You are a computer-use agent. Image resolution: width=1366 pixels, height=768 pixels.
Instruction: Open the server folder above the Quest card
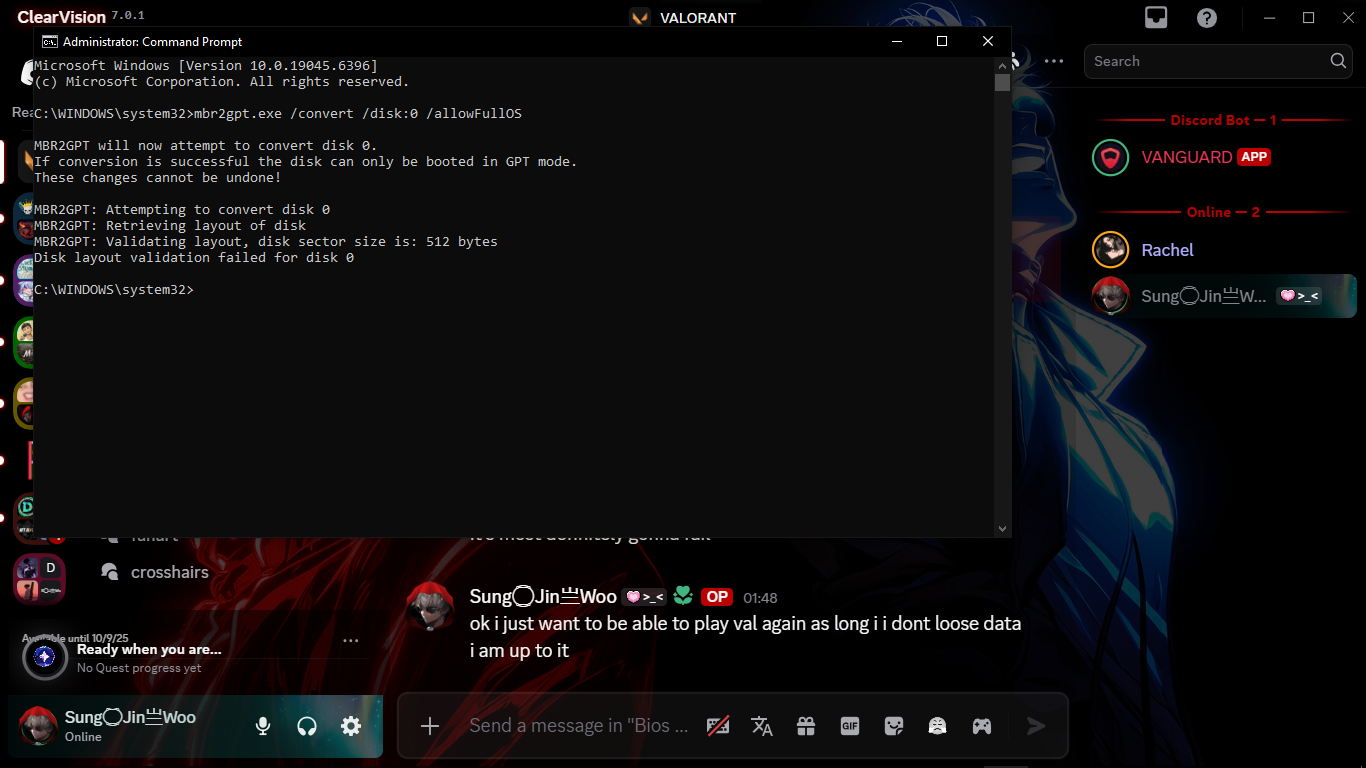click(39, 579)
